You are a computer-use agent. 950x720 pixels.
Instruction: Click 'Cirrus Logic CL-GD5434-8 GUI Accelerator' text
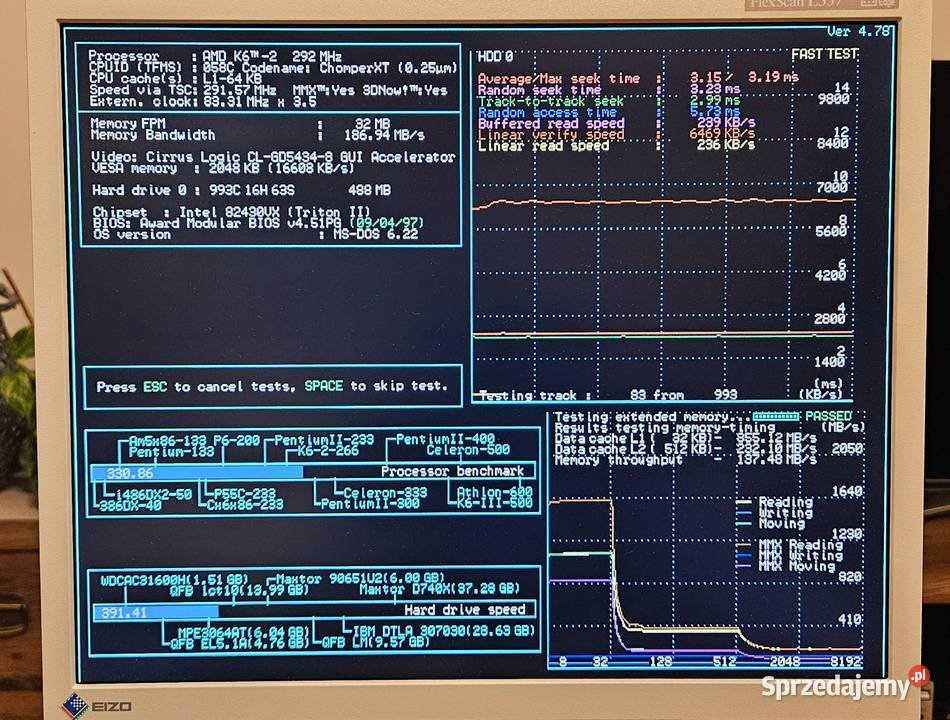(x=301, y=157)
